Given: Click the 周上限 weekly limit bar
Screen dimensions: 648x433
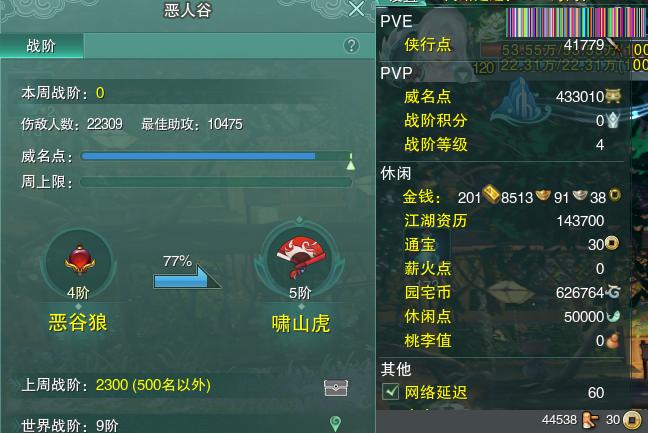Looking at the screenshot, I should (216, 182).
